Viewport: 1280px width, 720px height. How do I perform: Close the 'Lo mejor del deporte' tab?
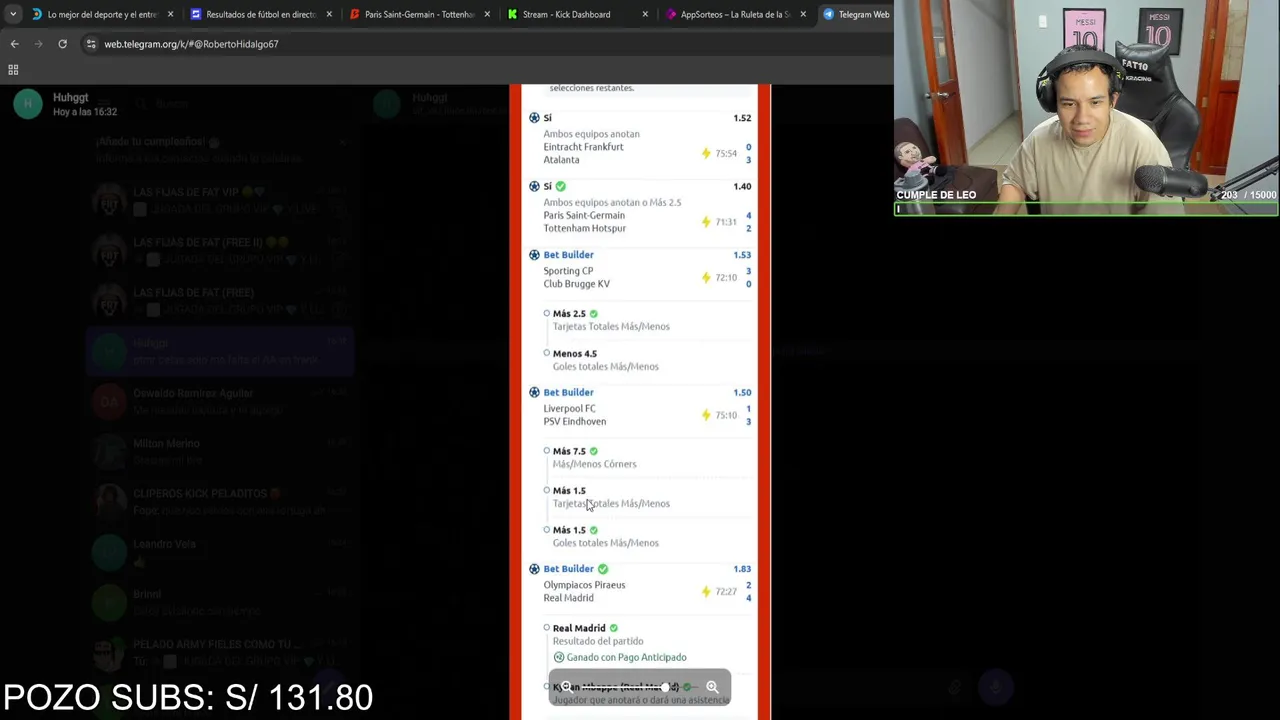(x=170, y=14)
